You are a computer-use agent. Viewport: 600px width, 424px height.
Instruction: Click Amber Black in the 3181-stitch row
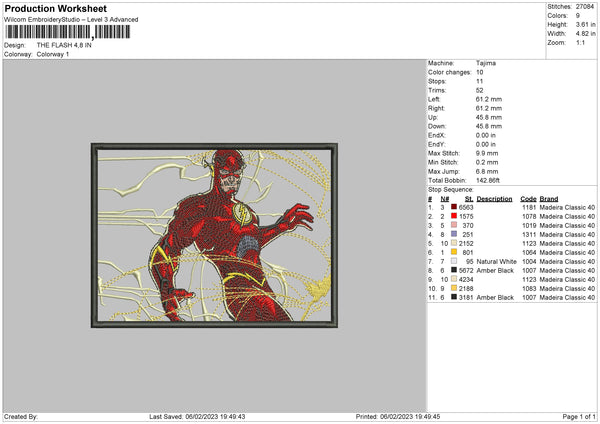495,297
